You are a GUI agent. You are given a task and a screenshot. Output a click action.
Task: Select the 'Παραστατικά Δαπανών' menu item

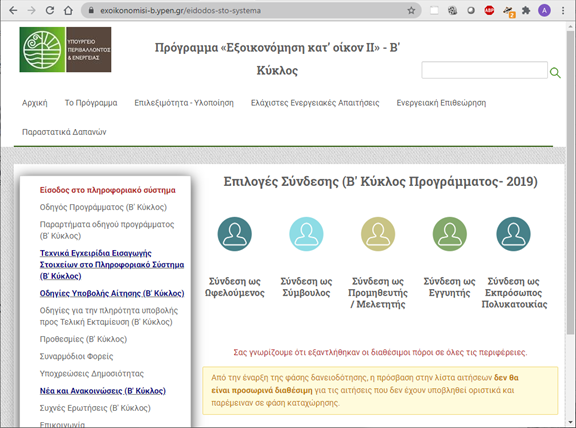point(64,132)
